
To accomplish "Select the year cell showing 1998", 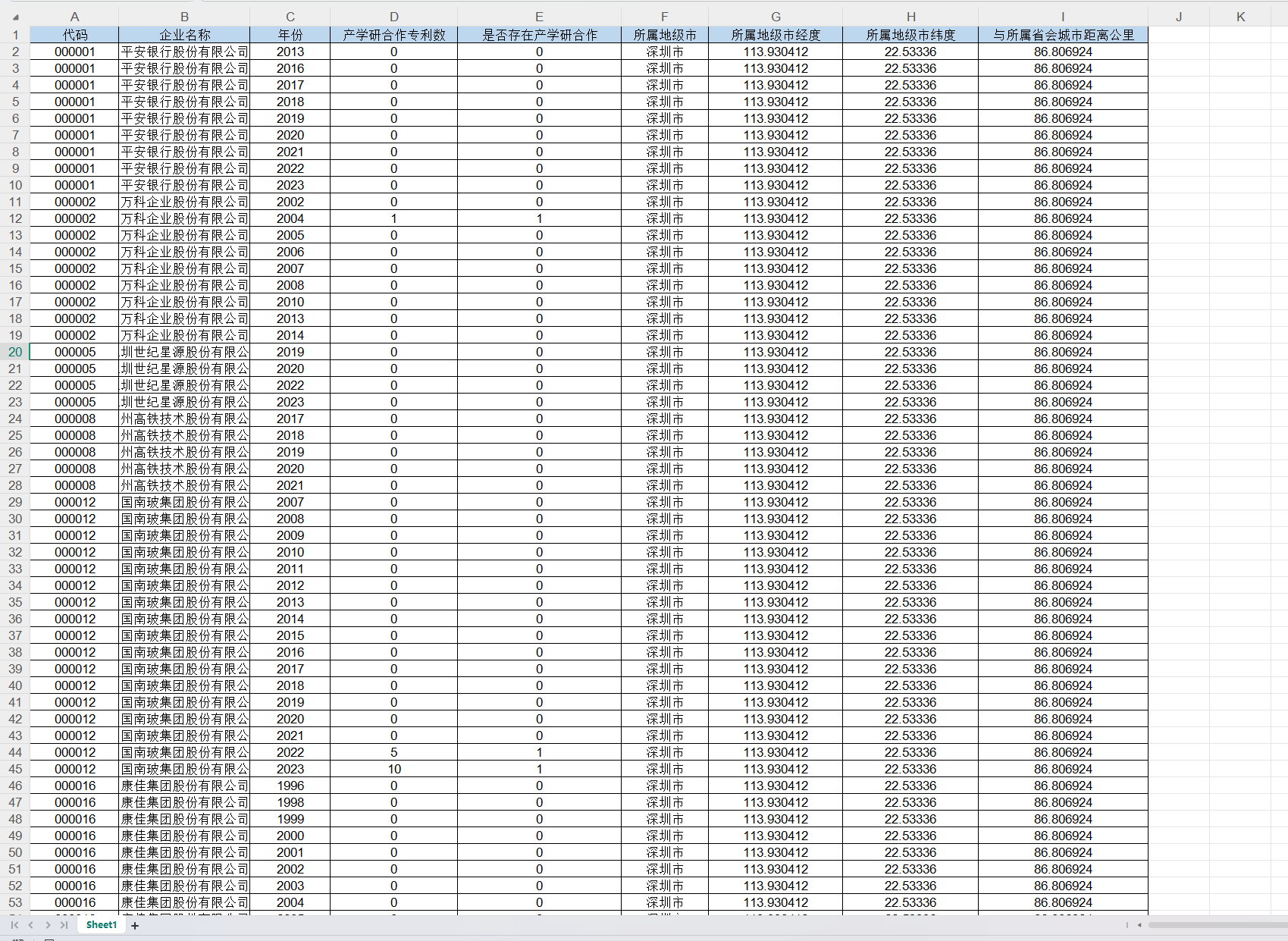I will 290,802.
